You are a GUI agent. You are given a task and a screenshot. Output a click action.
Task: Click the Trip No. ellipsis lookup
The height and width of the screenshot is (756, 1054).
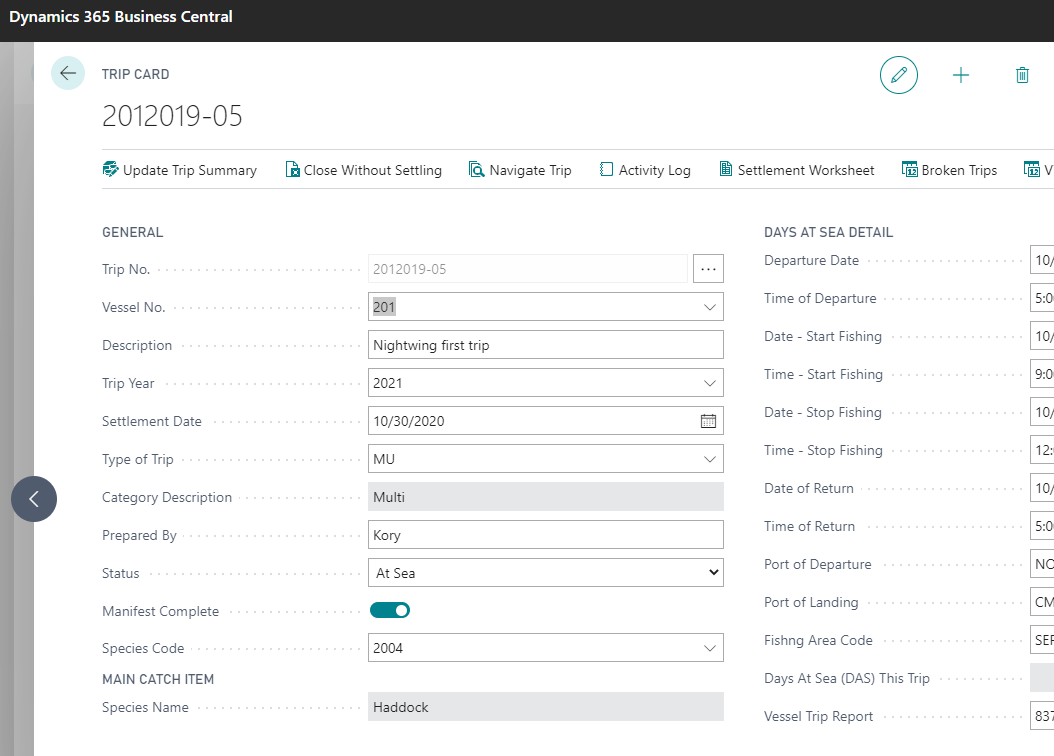click(708, 268)
